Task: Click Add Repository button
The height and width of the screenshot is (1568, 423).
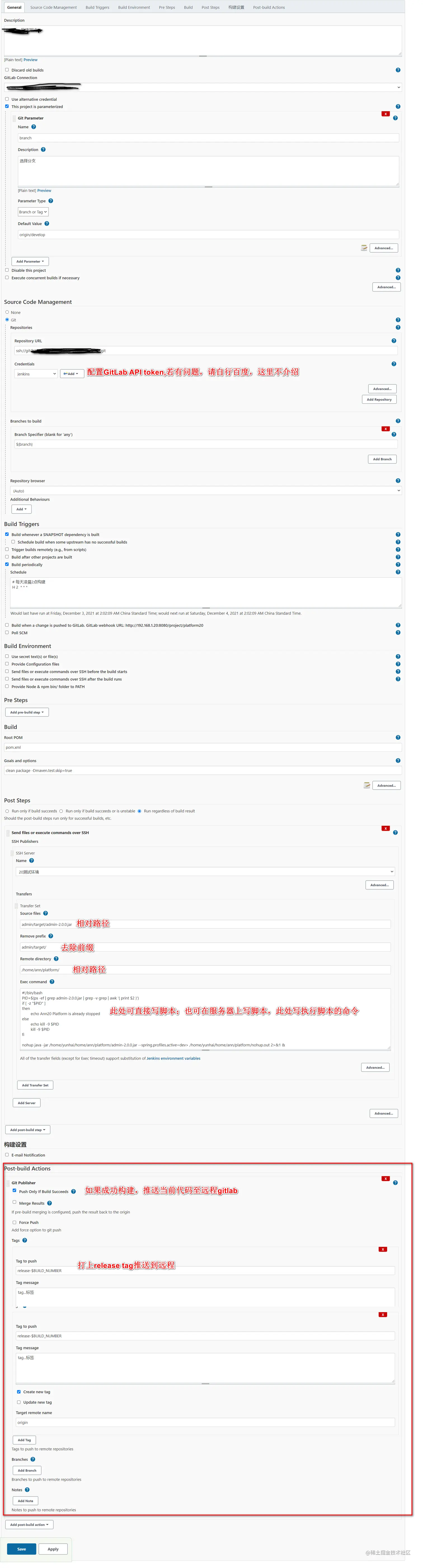Action: tap(379, 399)
